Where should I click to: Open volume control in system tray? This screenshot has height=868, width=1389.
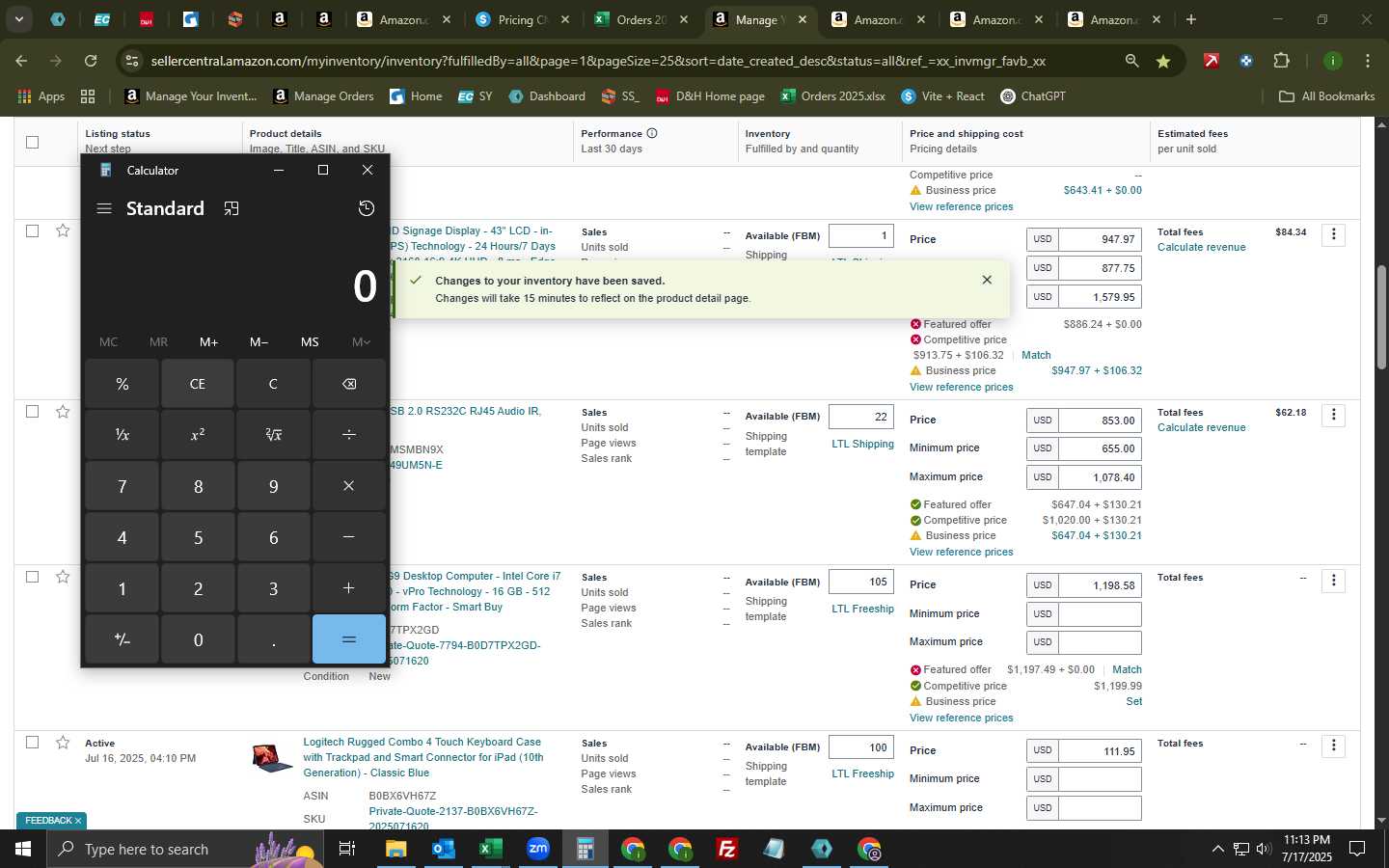click(x=1264, y=849)
